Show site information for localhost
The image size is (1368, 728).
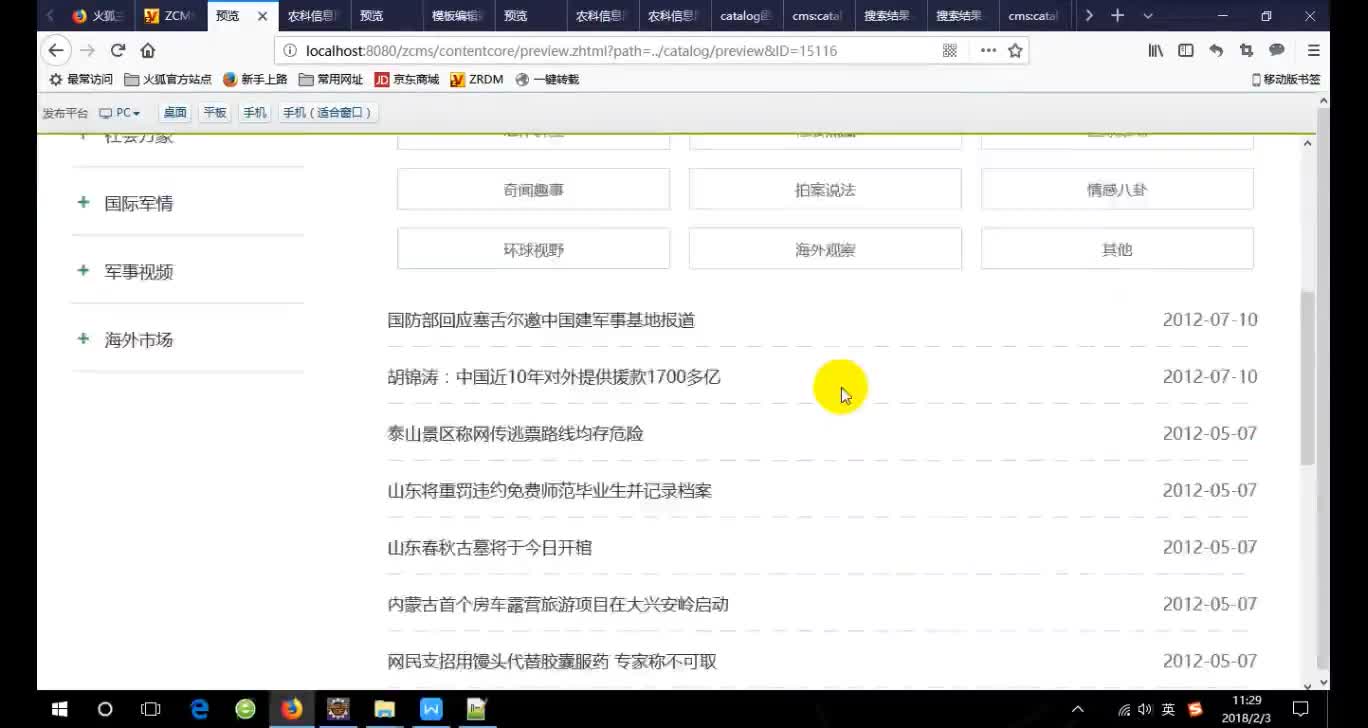point(290,51)
